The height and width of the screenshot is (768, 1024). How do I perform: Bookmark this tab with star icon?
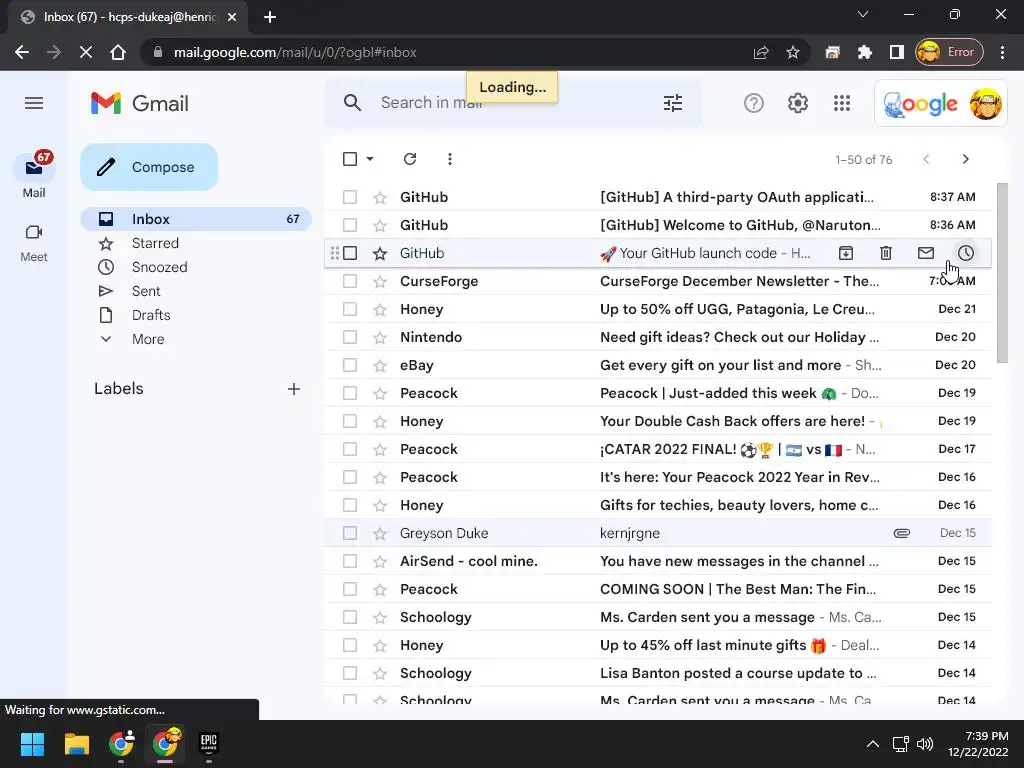(793, 52)
